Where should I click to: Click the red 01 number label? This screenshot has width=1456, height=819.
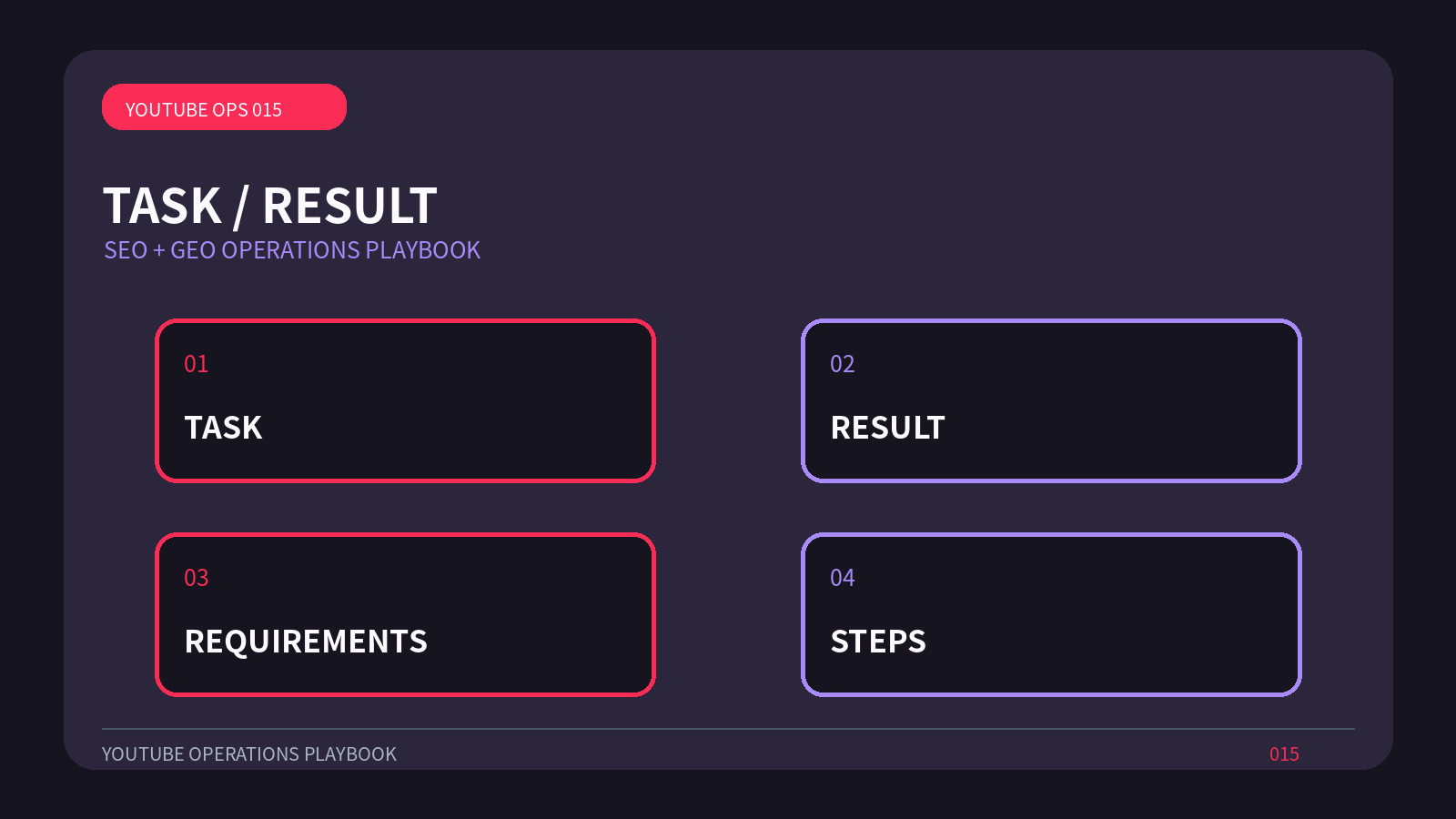pyautogui.click(x=197, y=364)
